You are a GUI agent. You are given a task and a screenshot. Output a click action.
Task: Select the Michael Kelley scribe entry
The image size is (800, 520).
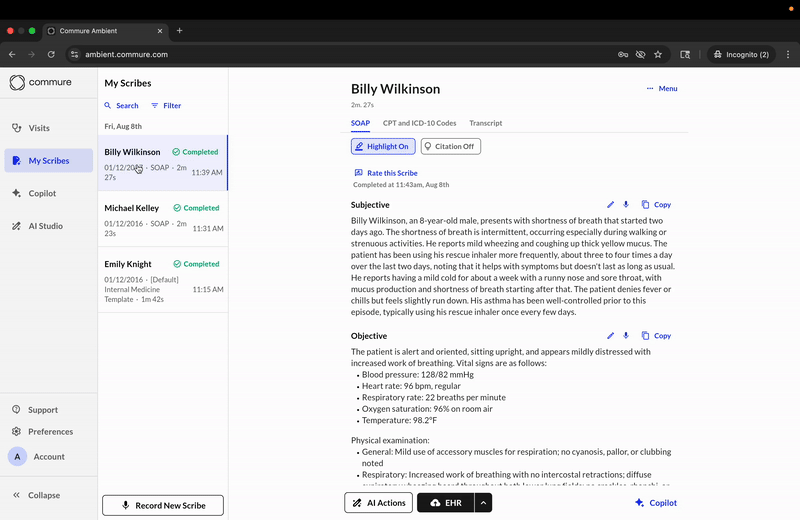(163, 219)
